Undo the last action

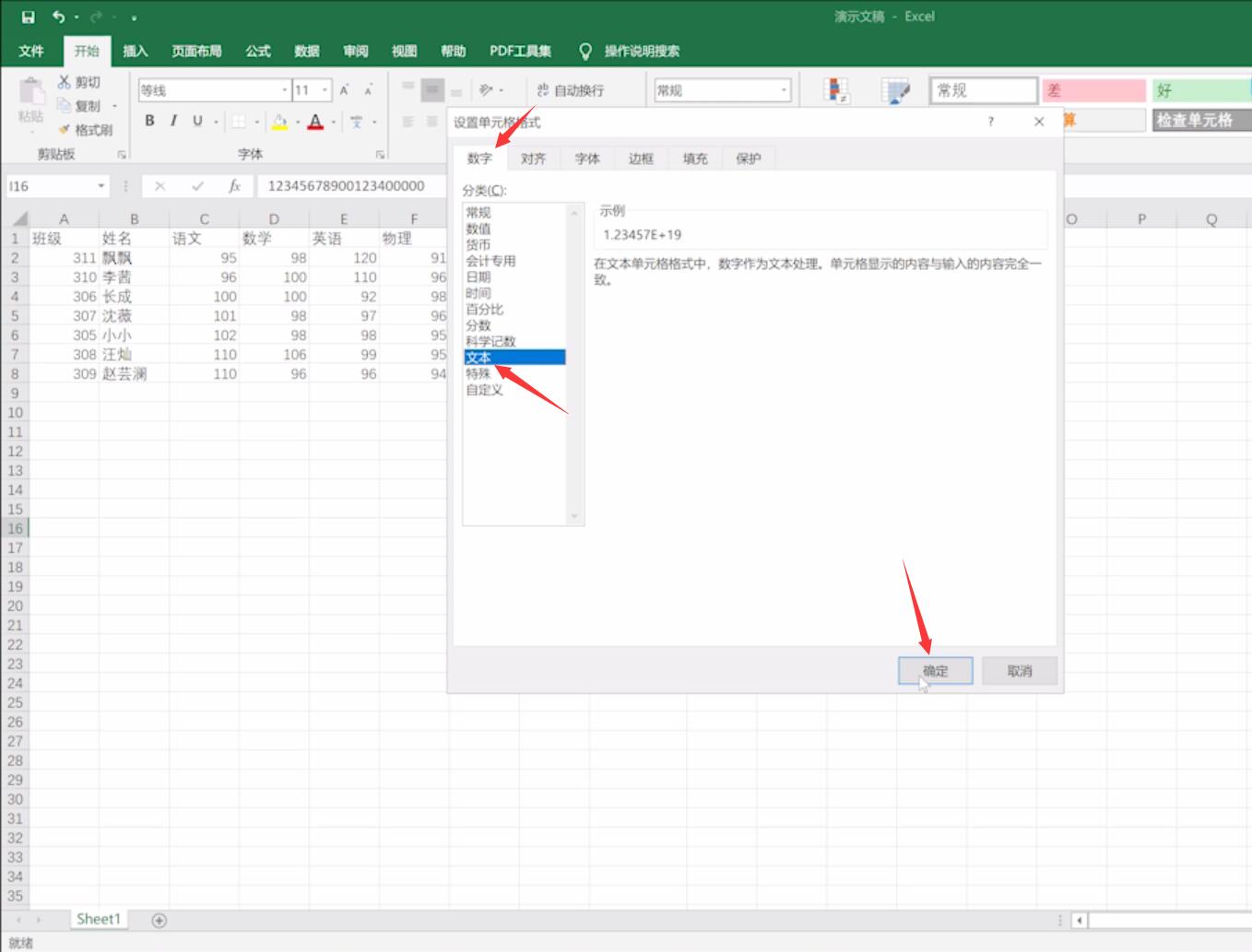click(59, 17)
